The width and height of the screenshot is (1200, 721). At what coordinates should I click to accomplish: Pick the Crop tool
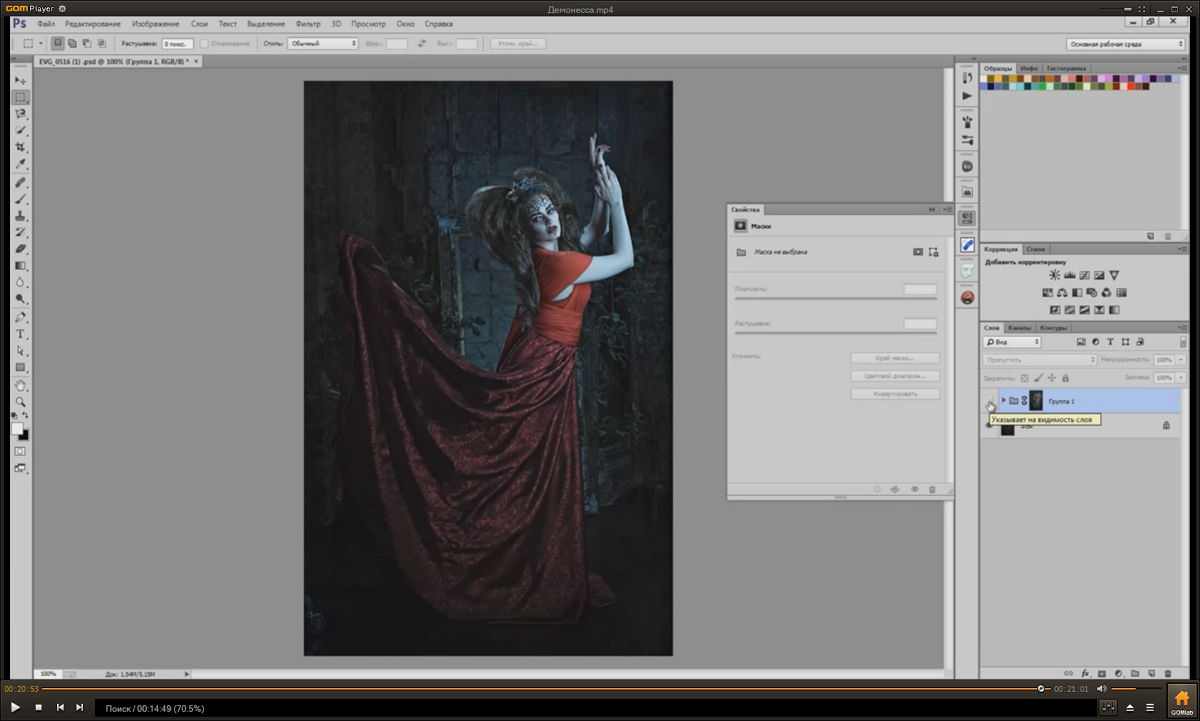click(x=21, y=147)
